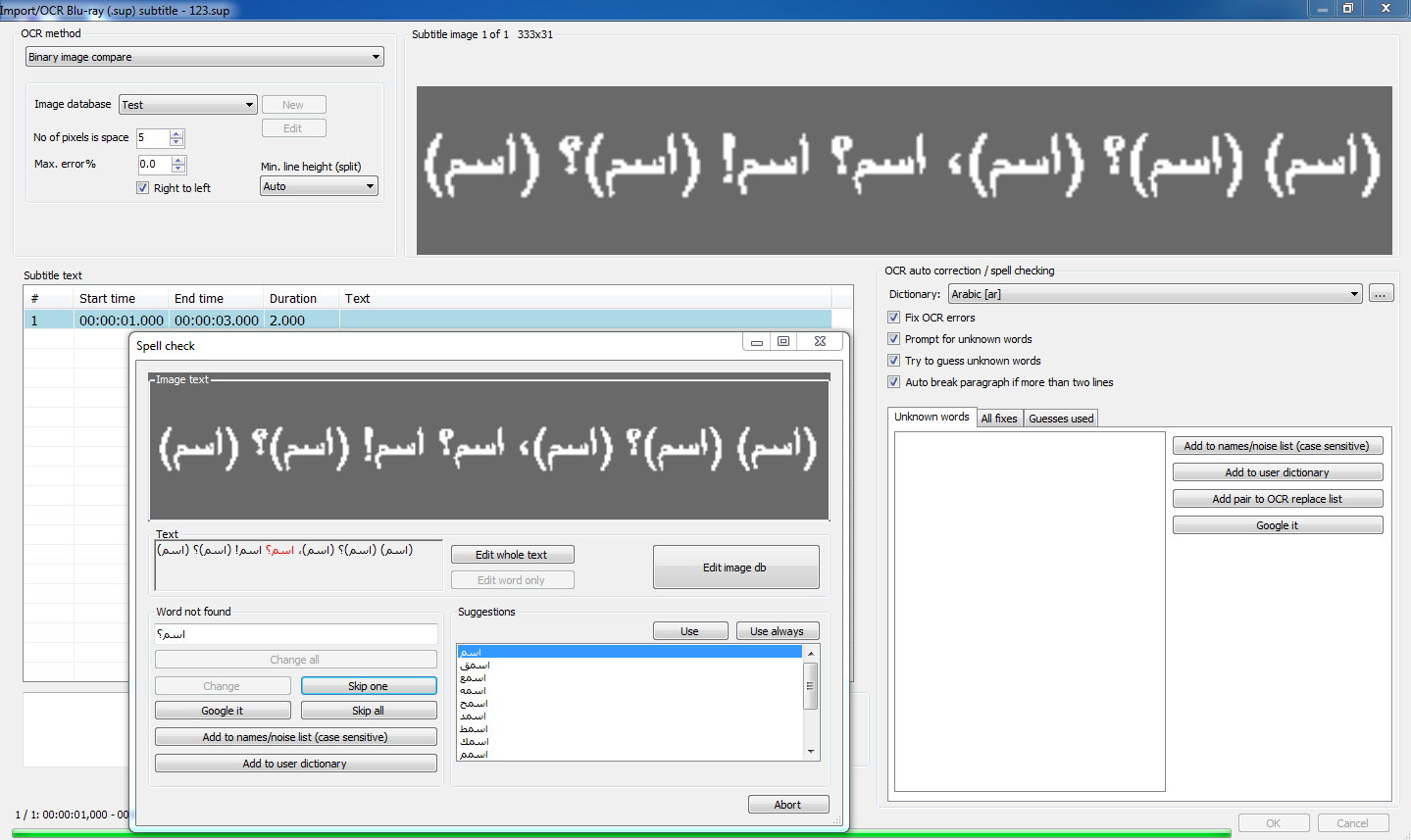Click Google it in Spell check dialog
Screen dimensions: 1411x840
tap(223, 711)
